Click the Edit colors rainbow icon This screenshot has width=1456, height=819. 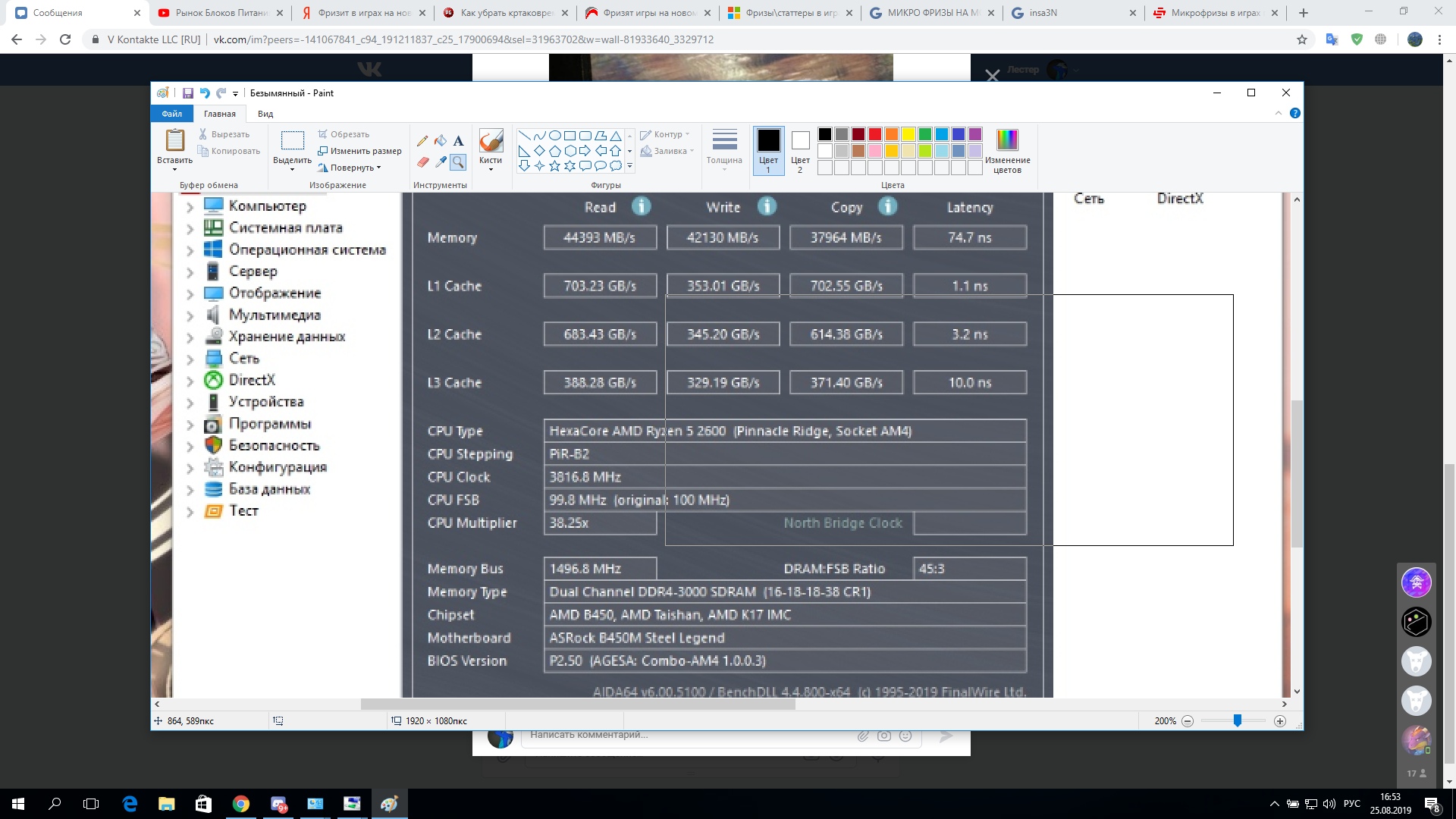click(x=1007, y=140)
